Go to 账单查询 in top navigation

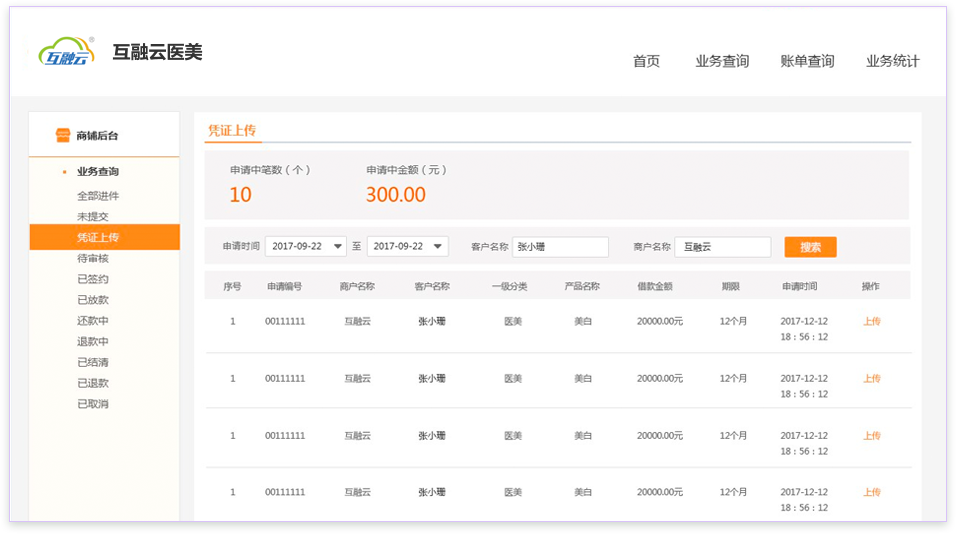[x=807, y=61]
